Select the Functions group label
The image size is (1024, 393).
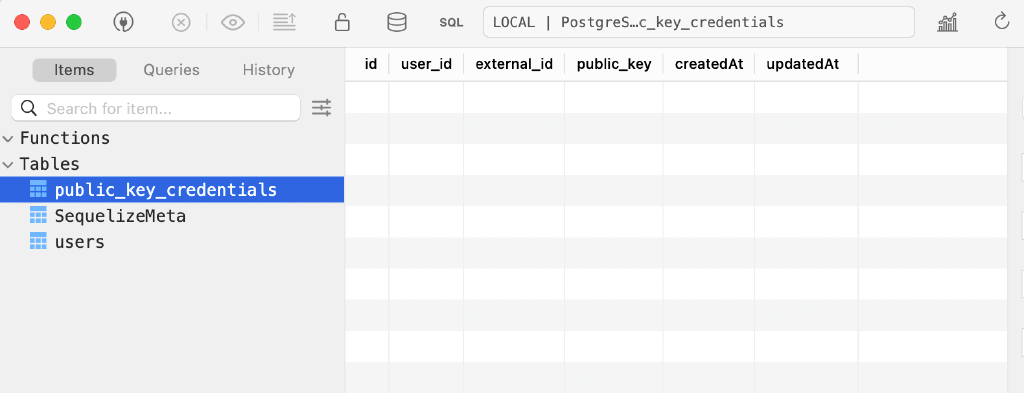65,138
